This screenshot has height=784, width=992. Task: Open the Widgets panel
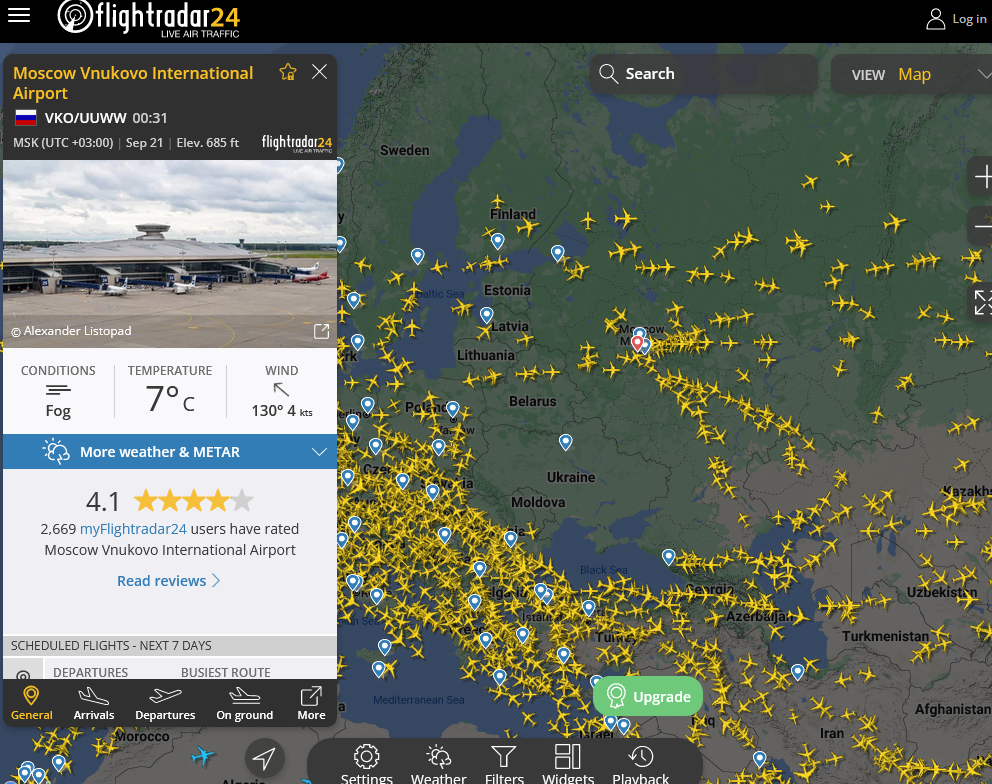coord(568,764)
